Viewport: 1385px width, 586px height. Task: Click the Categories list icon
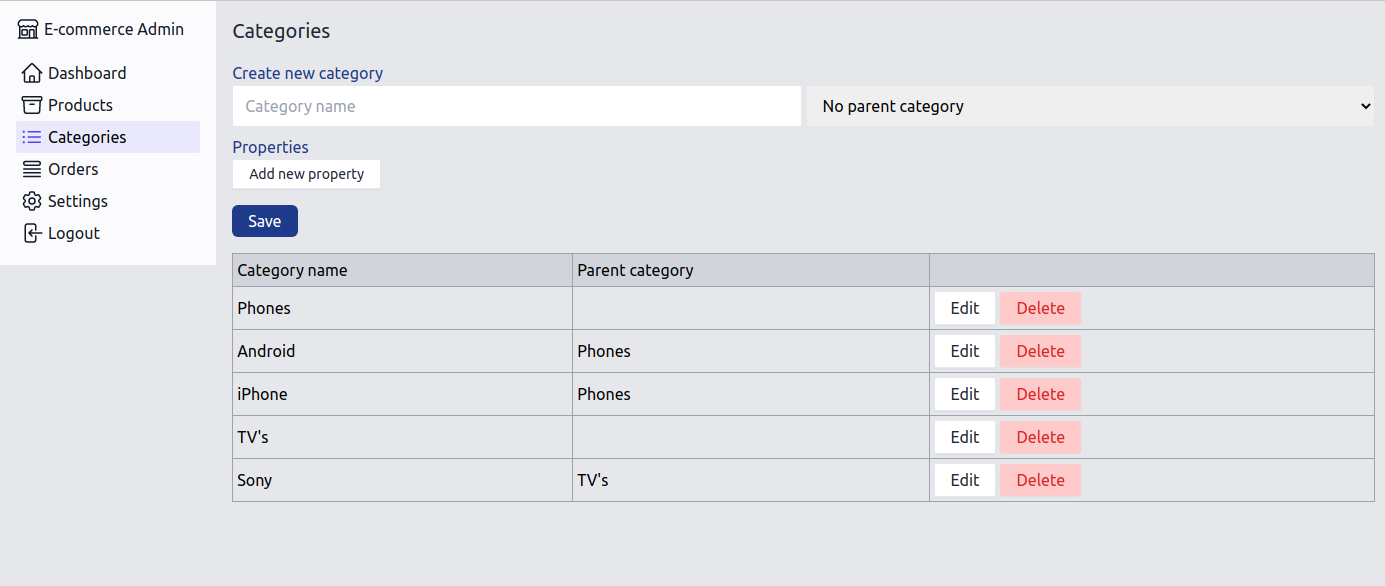point(32,137)
